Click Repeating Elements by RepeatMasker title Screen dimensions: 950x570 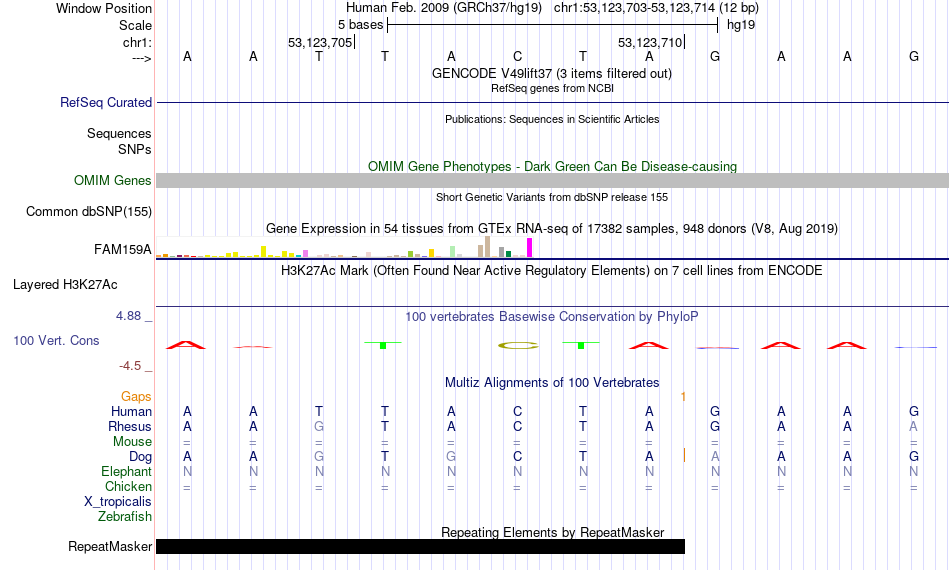coord(553,532)
